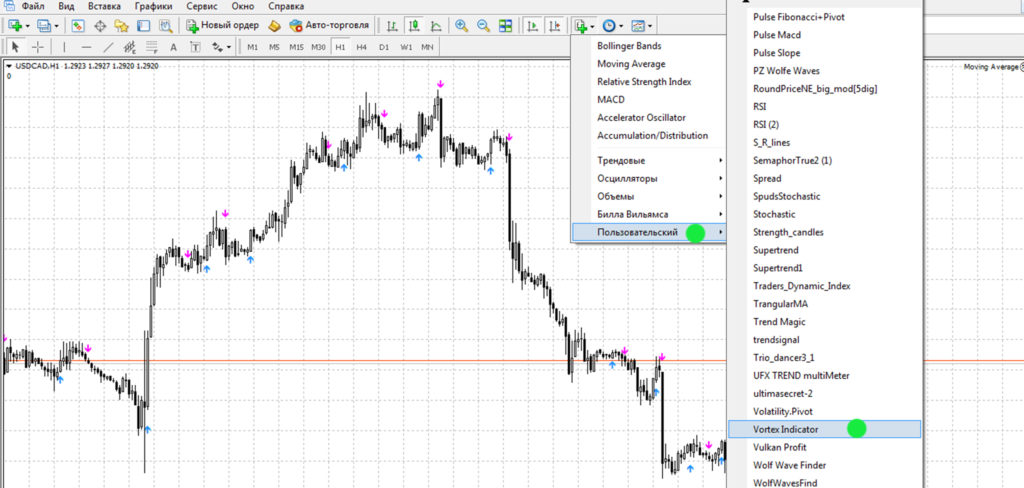Select the text 'A' drawing tool
This screenshot has height=488, width=1024.
pos(173,47)
